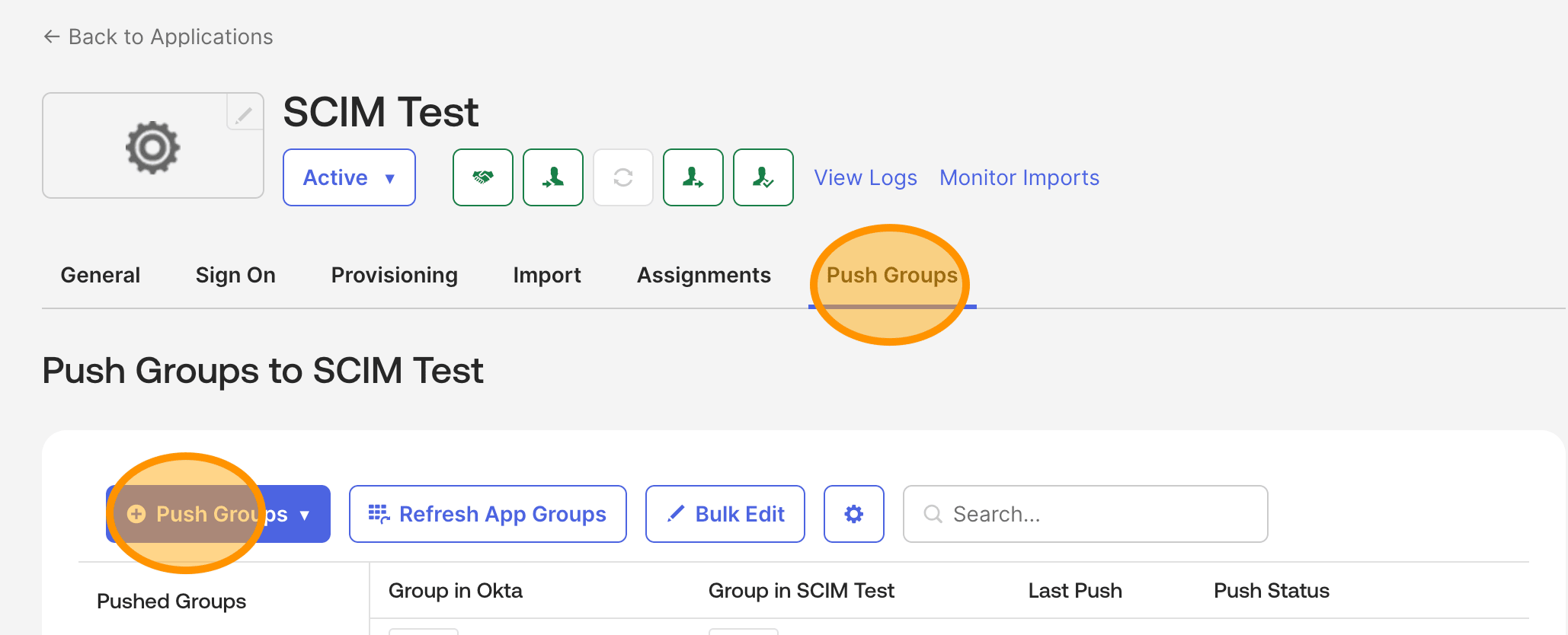This screenshot has width=1568, height=635.
Task: Click the Group in Okta column header
Action: point(456,591)
